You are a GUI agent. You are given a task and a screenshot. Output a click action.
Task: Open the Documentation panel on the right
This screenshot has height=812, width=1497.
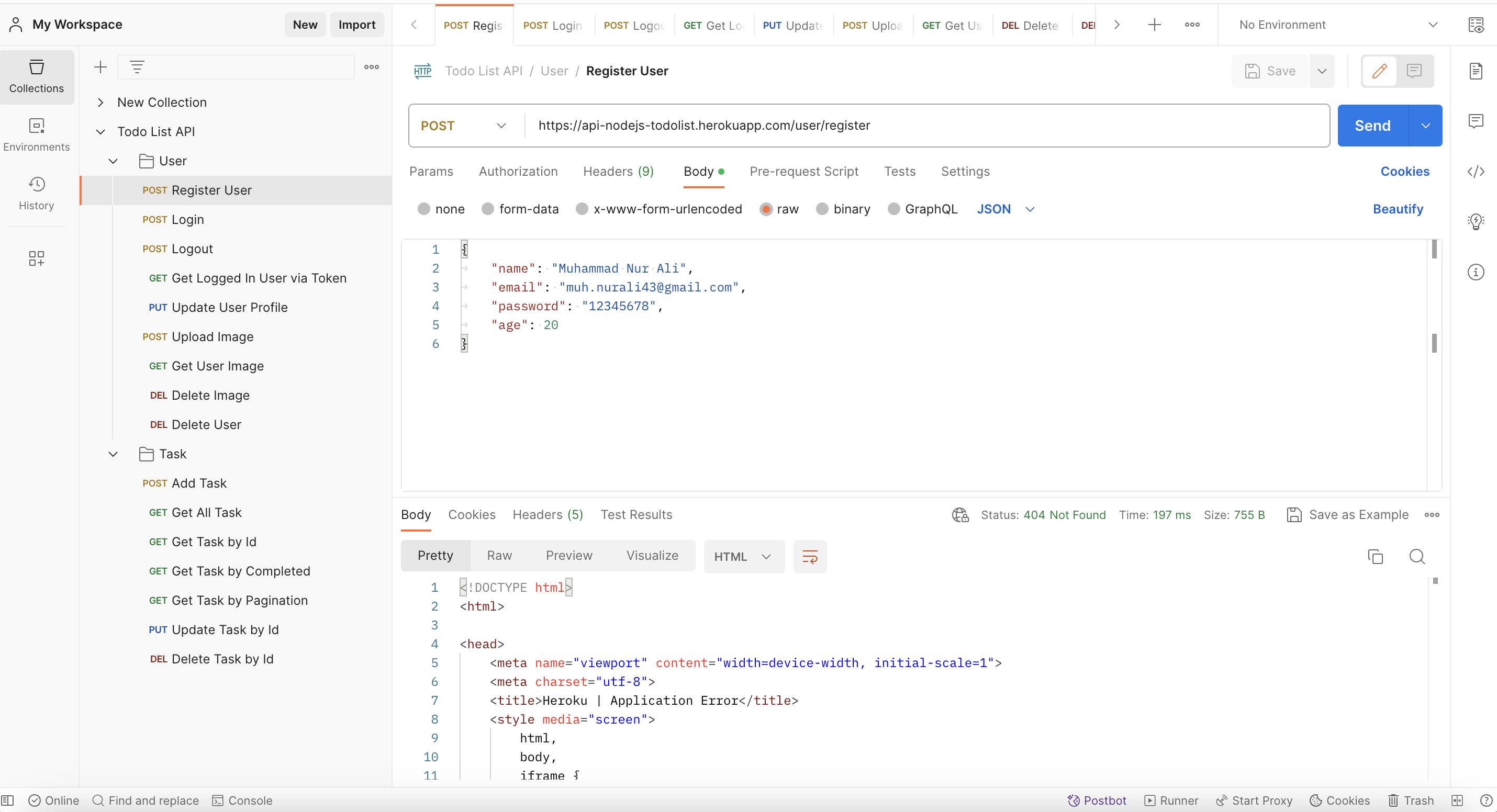click(1477, 71)
